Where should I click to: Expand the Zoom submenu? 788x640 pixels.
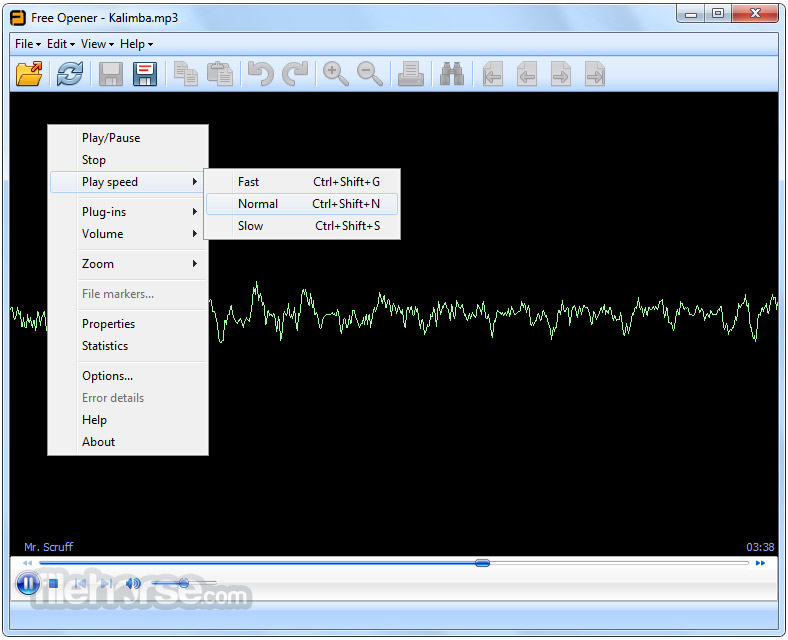(x=128, y=264)
